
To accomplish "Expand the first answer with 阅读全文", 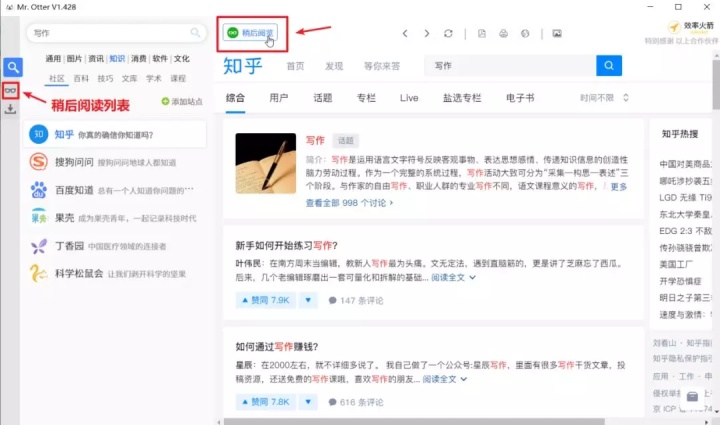I will pos(453,277).
